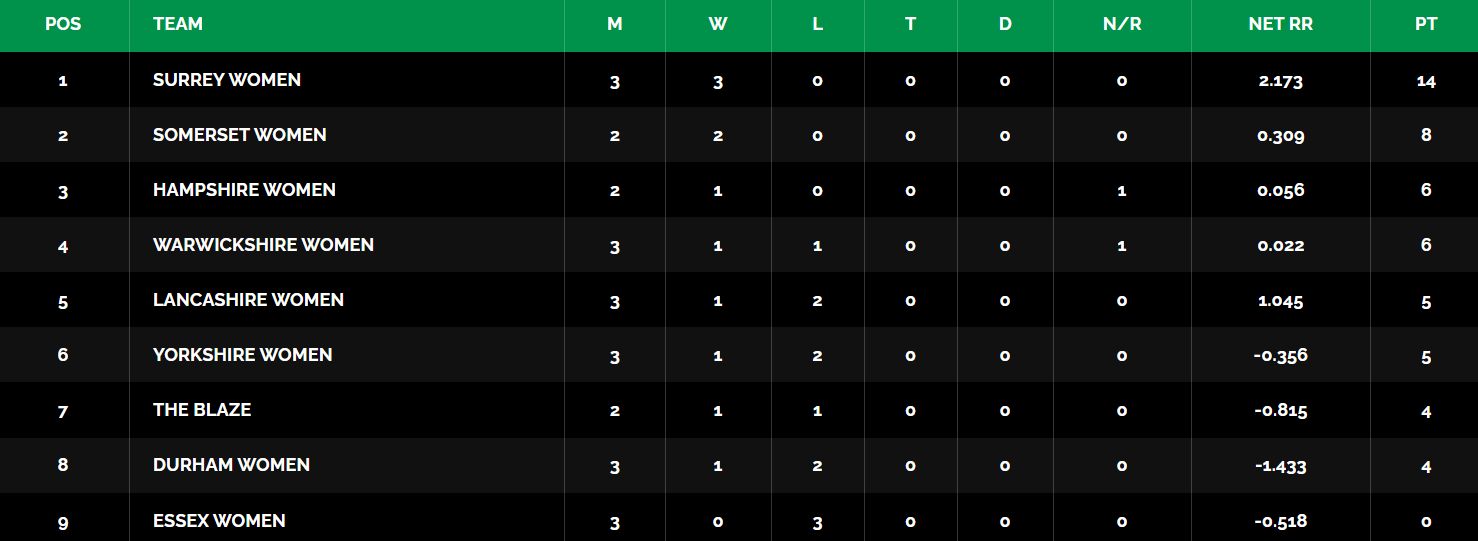Click the N/R column header
The image size is (1478, 541).
coord(1122,24)
